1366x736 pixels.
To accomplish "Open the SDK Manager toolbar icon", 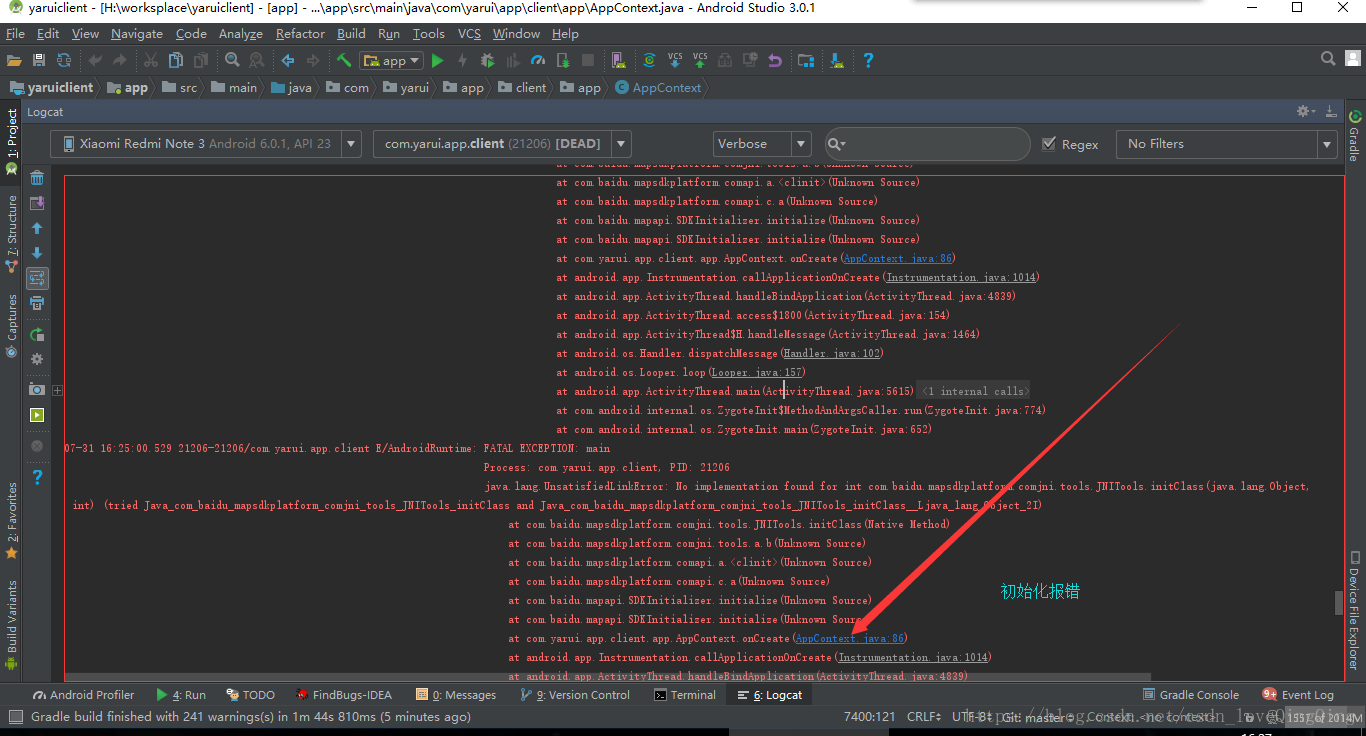I will point(837,60).
